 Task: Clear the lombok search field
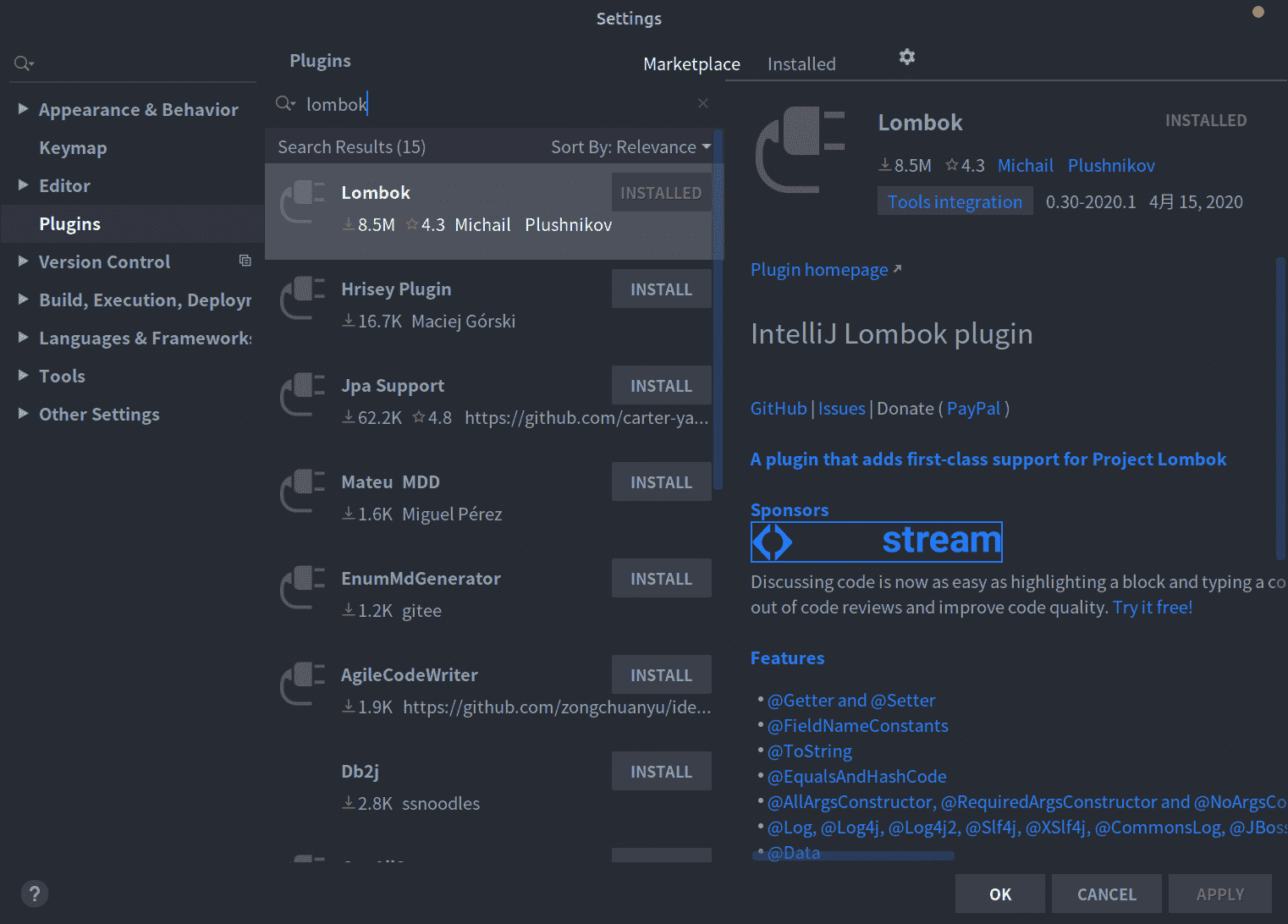pos(702,103)
